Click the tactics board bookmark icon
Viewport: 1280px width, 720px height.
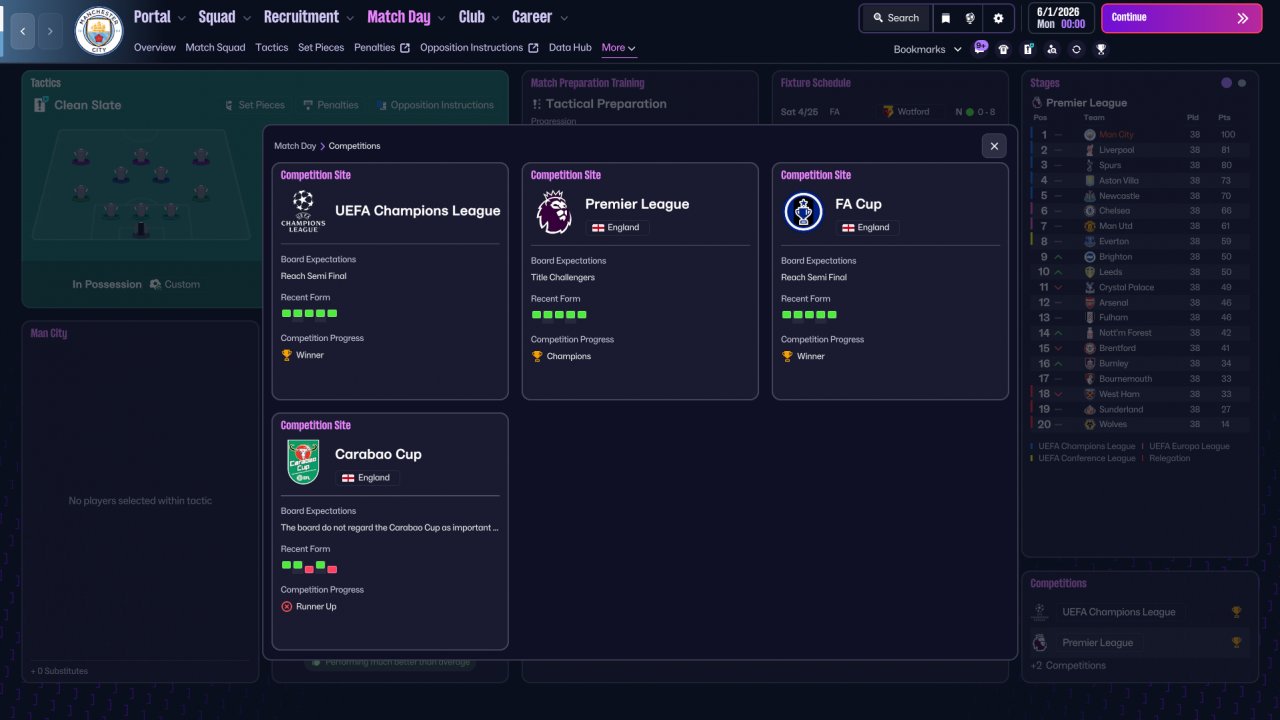click(x=1028, y=49)
